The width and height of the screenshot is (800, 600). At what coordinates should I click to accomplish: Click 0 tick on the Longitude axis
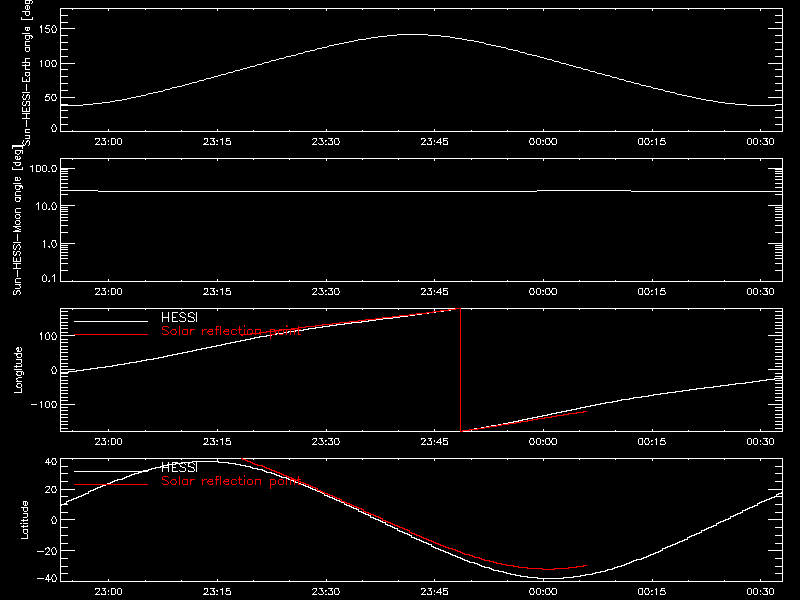tap(54, 370)
